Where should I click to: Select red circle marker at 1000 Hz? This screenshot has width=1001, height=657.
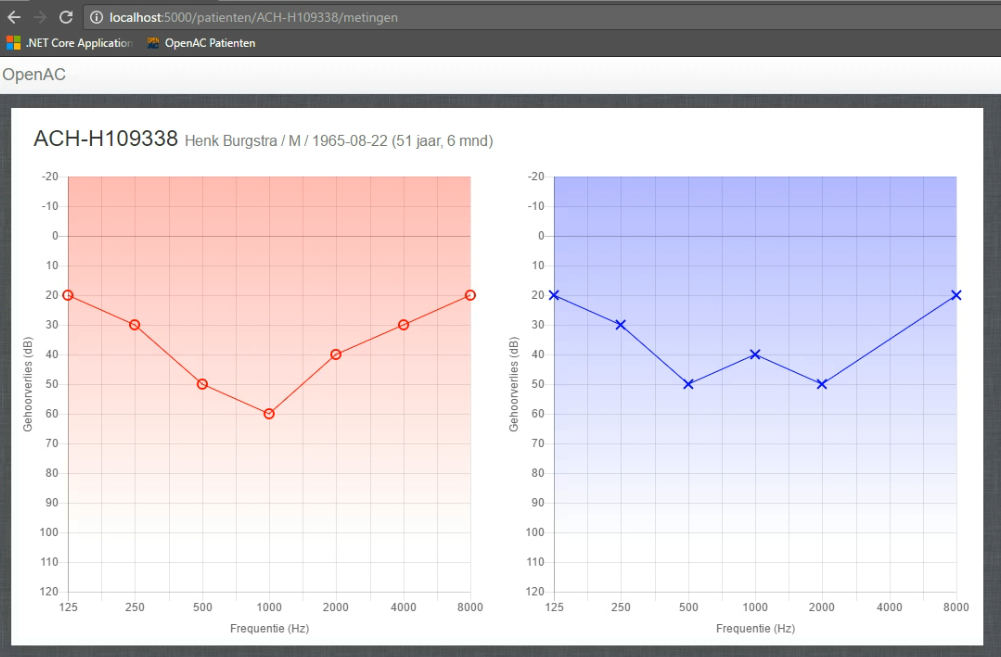tap(269, 414)
